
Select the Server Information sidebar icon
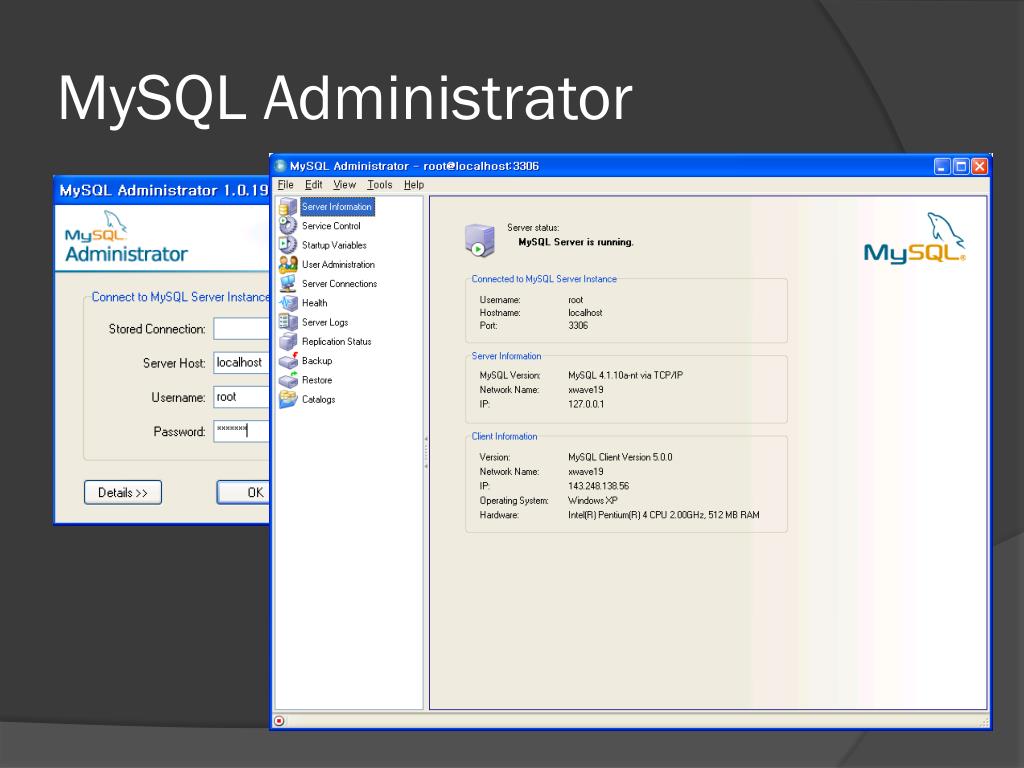click(288, 207)
